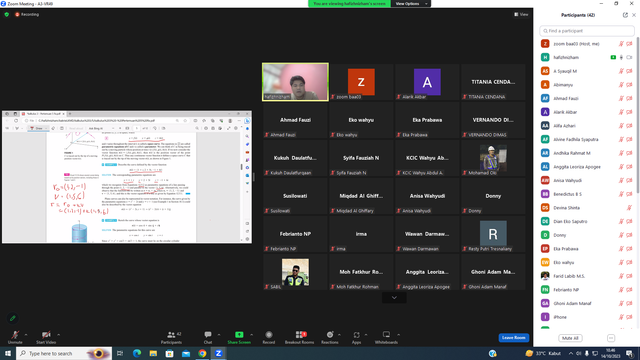This screenshot has height=360, width=640.
Task: Open the more options button beside Mute All
Action: tap(611, 338)
